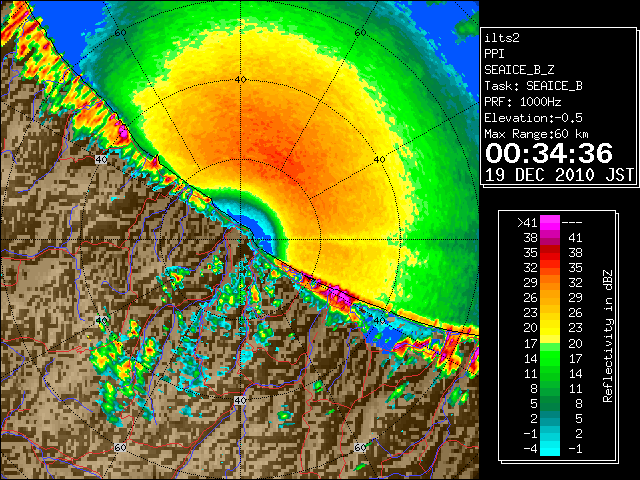Pick the yellow band beside legend value 20
Image resolution: width=640 pixels, height=480 pixels.
tap(550, 328)
